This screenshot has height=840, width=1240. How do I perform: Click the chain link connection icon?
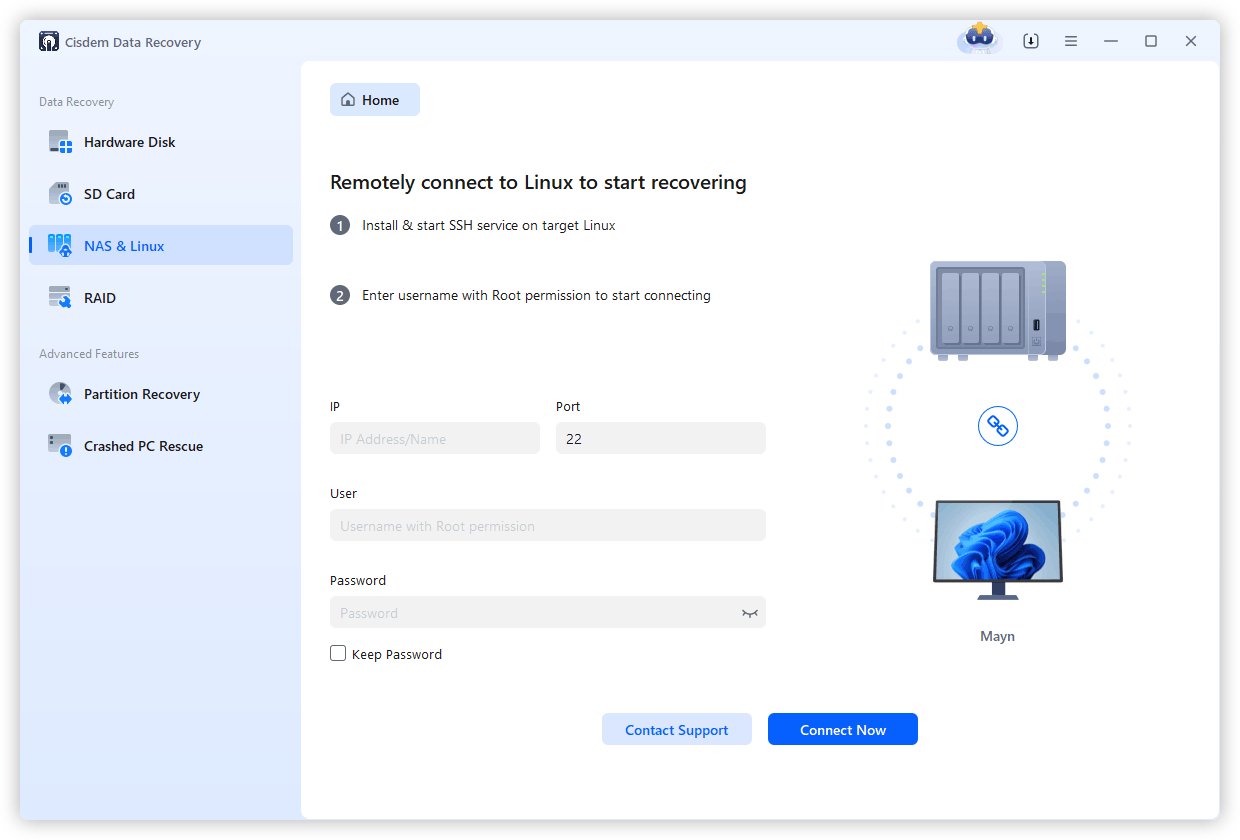(x=997, y=427)
